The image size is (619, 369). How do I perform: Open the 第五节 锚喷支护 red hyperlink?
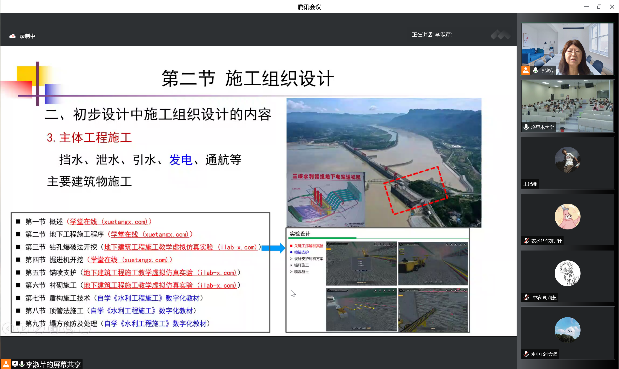tap(160, 272)
